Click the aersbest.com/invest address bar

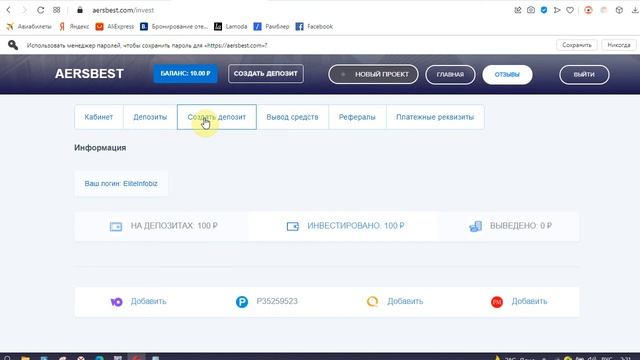123,10
